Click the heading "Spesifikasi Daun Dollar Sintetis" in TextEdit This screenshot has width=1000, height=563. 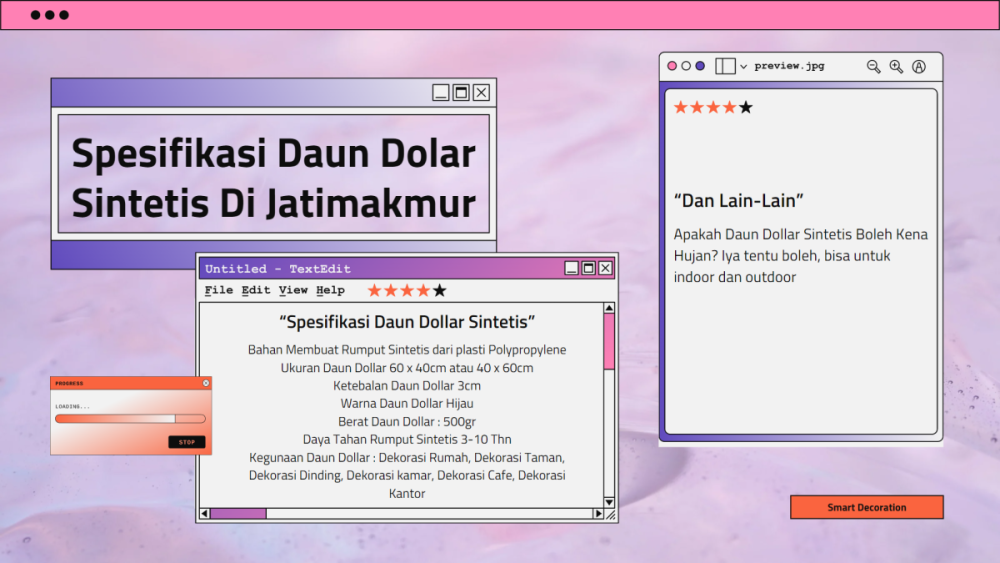point(407,322)
